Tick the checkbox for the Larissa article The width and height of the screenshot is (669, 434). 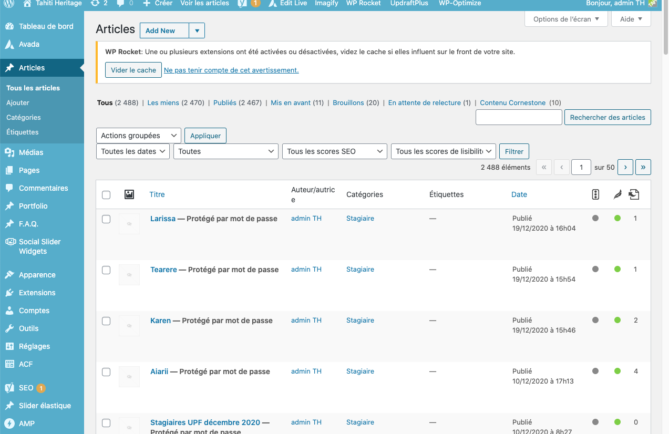click(x=106, y=219)
